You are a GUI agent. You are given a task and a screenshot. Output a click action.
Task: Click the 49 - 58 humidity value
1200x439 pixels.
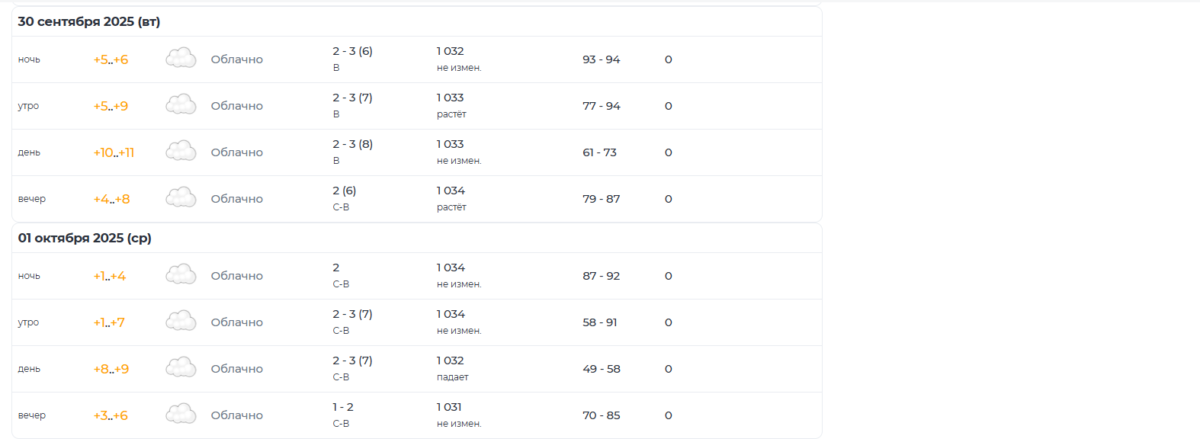601,369
